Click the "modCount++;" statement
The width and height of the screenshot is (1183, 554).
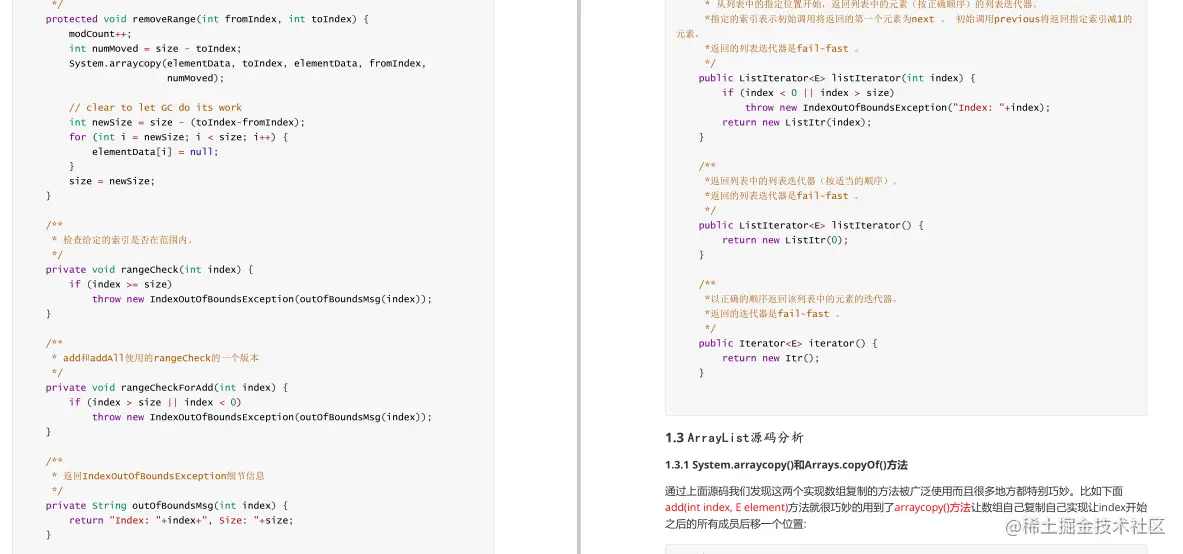coord(100,34)
